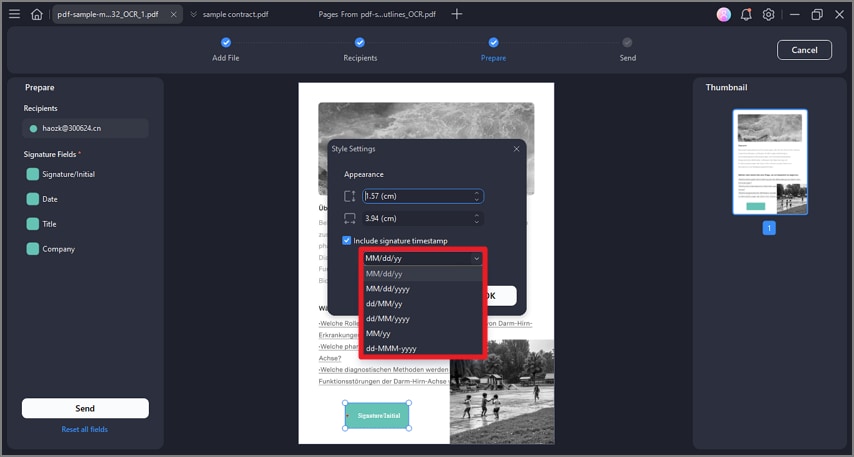The width and height of the screenshot is (854, 457).
Task: Switch to Pages From pdf outlines_OCR.pdf tab
Action: (x=377, y=15)
